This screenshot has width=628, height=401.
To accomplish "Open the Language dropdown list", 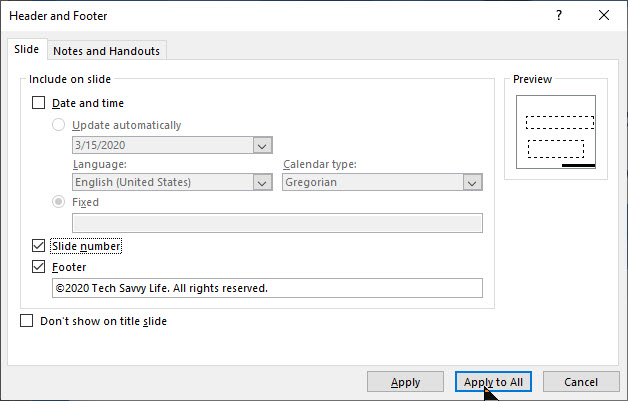I will [262, 182].
